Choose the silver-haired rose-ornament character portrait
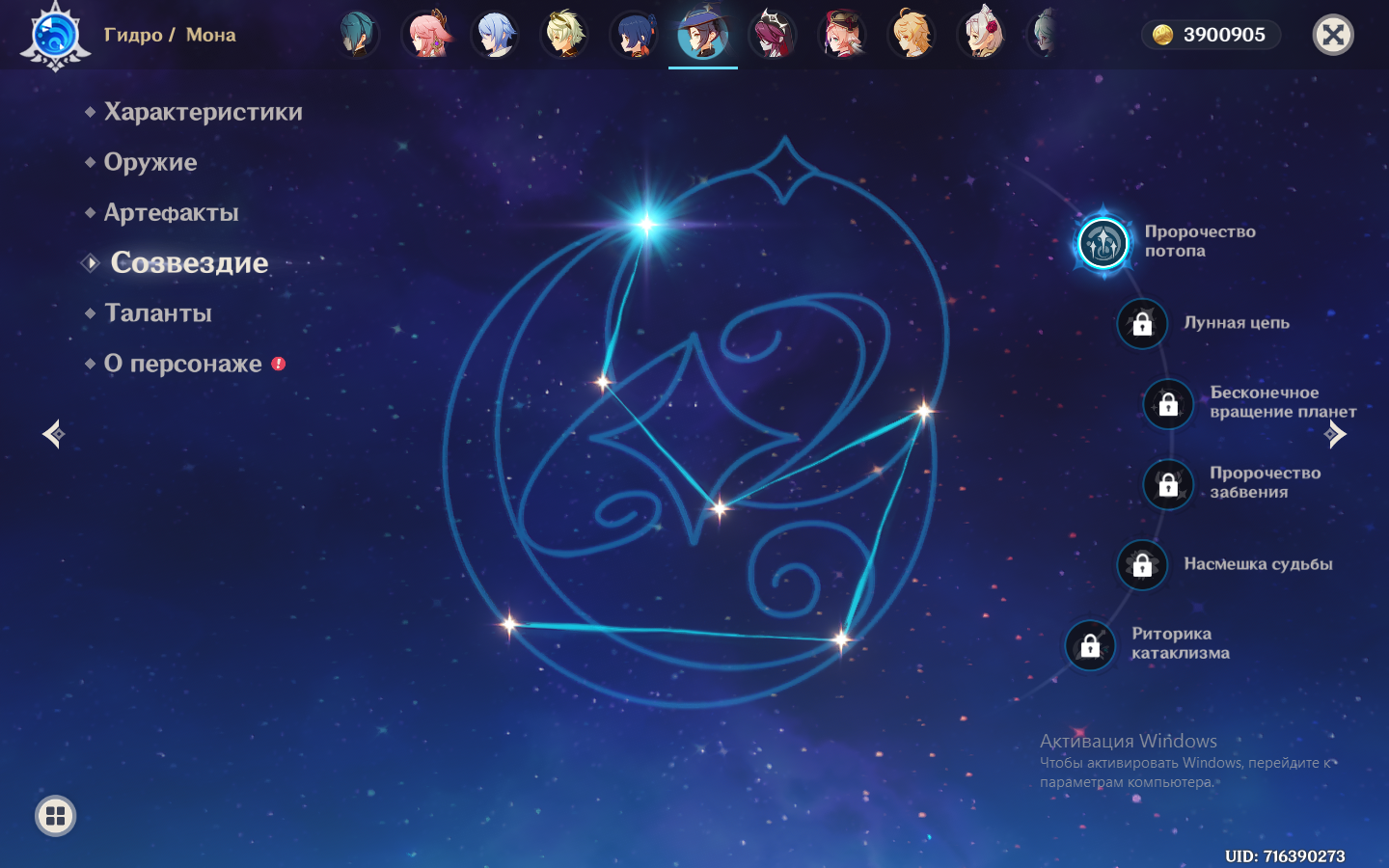 981,34
